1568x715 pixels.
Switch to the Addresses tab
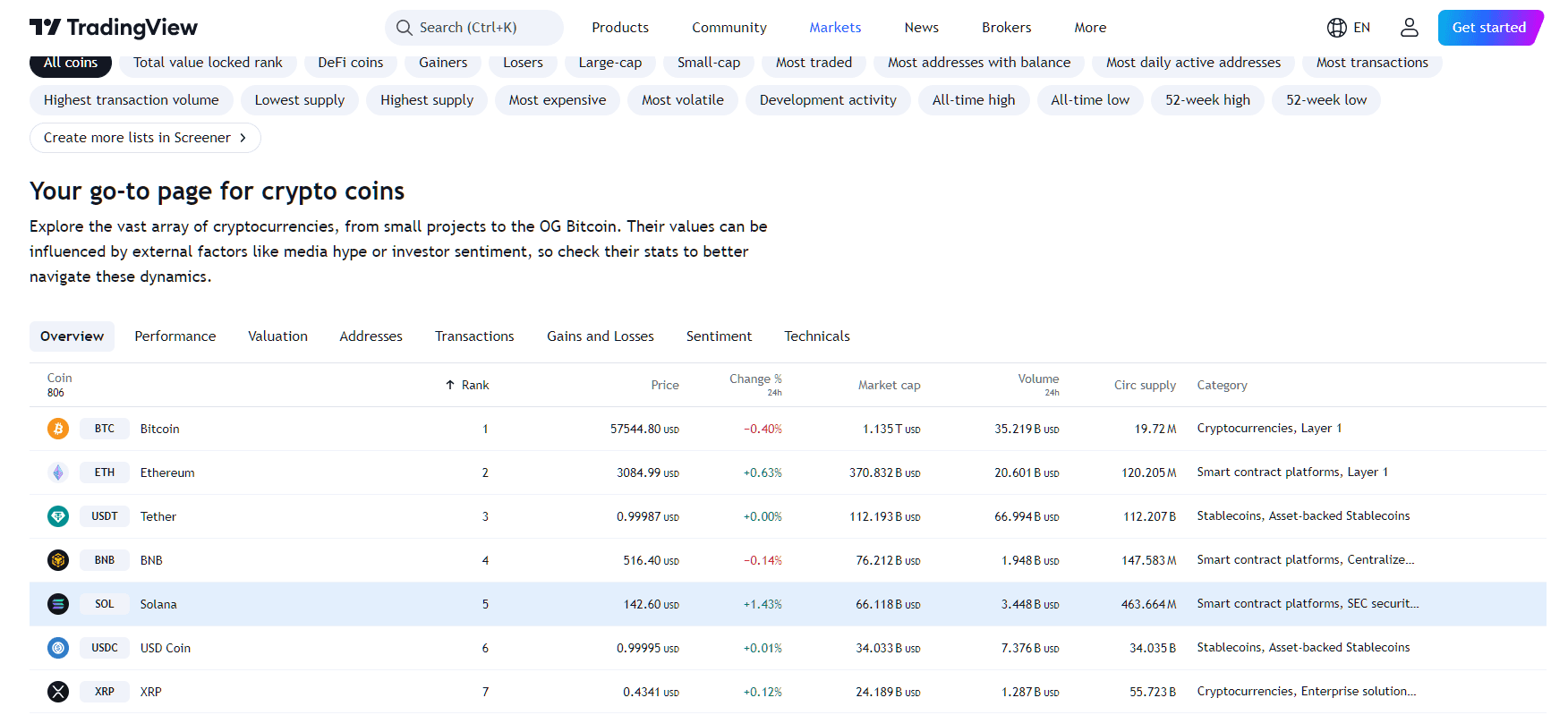[371, 336]
